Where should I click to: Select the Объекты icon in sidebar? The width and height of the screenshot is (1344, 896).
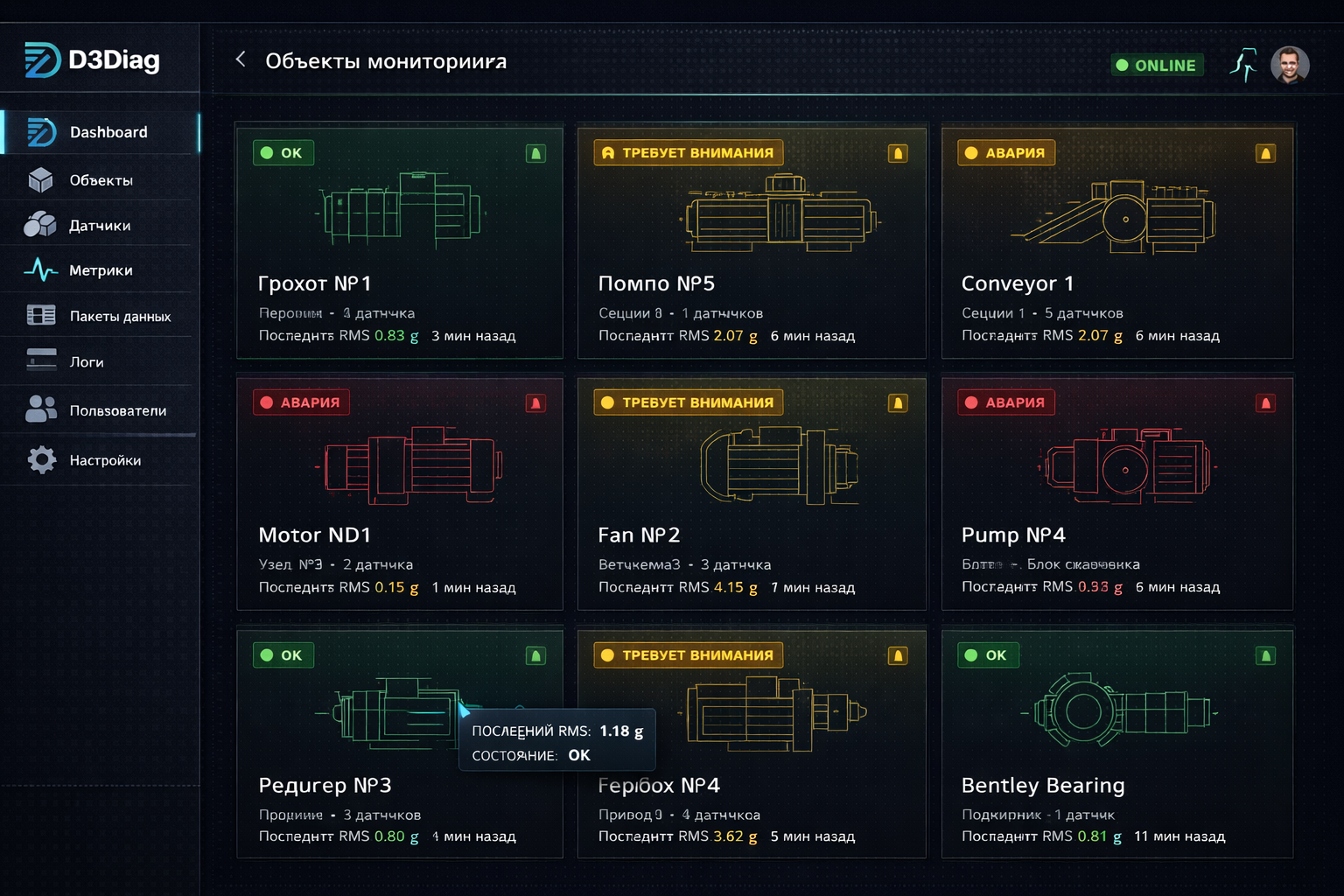41,179
